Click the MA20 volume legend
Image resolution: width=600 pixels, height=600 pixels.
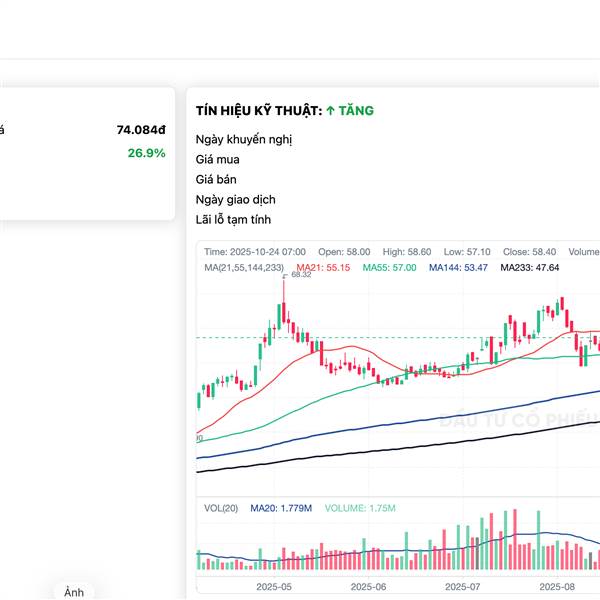coord(281,509)
